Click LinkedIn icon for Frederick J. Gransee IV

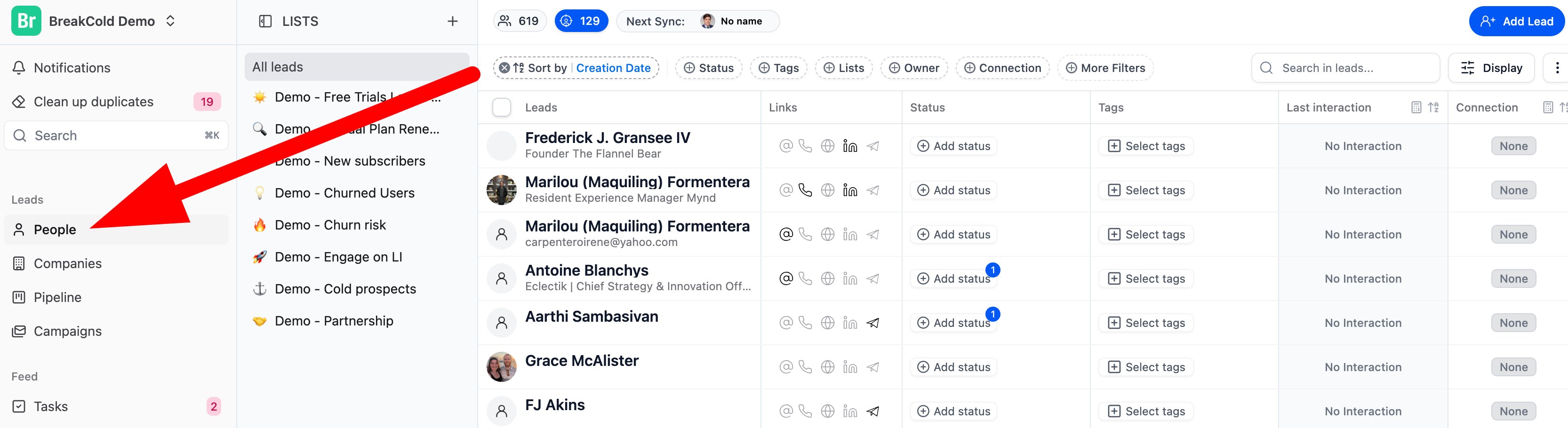pyautogui.click(x=850, y=146)
